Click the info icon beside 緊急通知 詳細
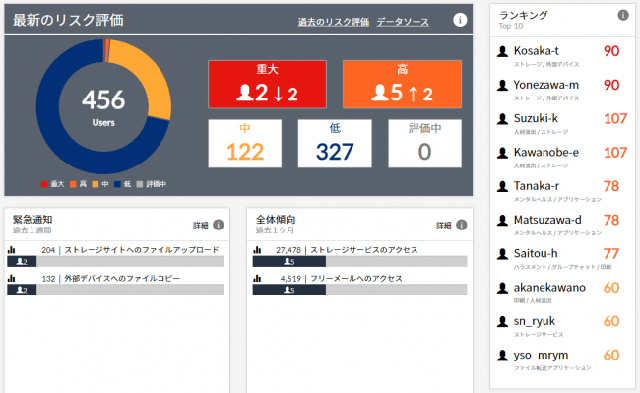The height and width of the screenshot is (393, 640). pyautogui.click(x=219, y=225)
